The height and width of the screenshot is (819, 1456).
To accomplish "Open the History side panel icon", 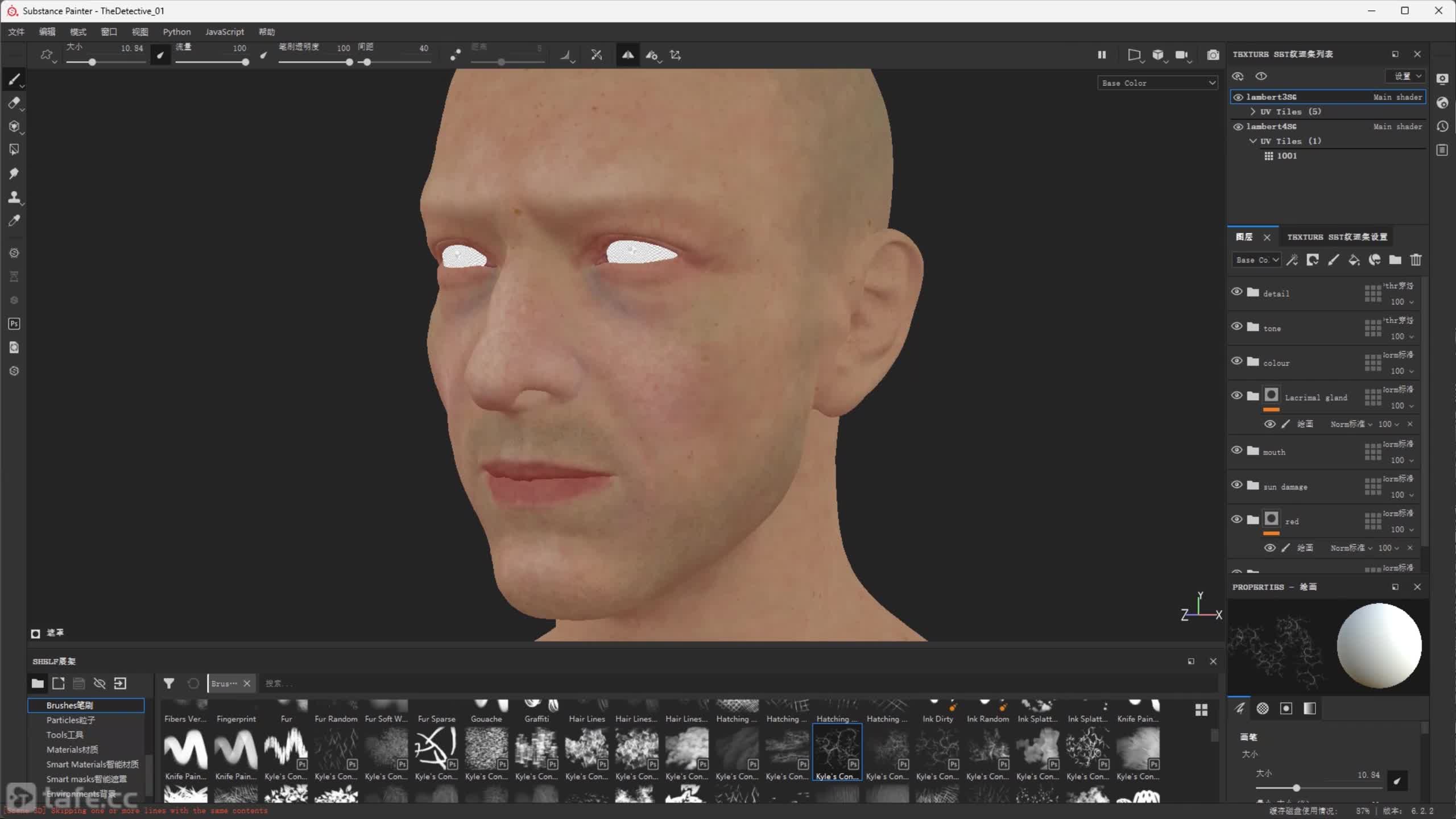I will [x=1442, y=126].
